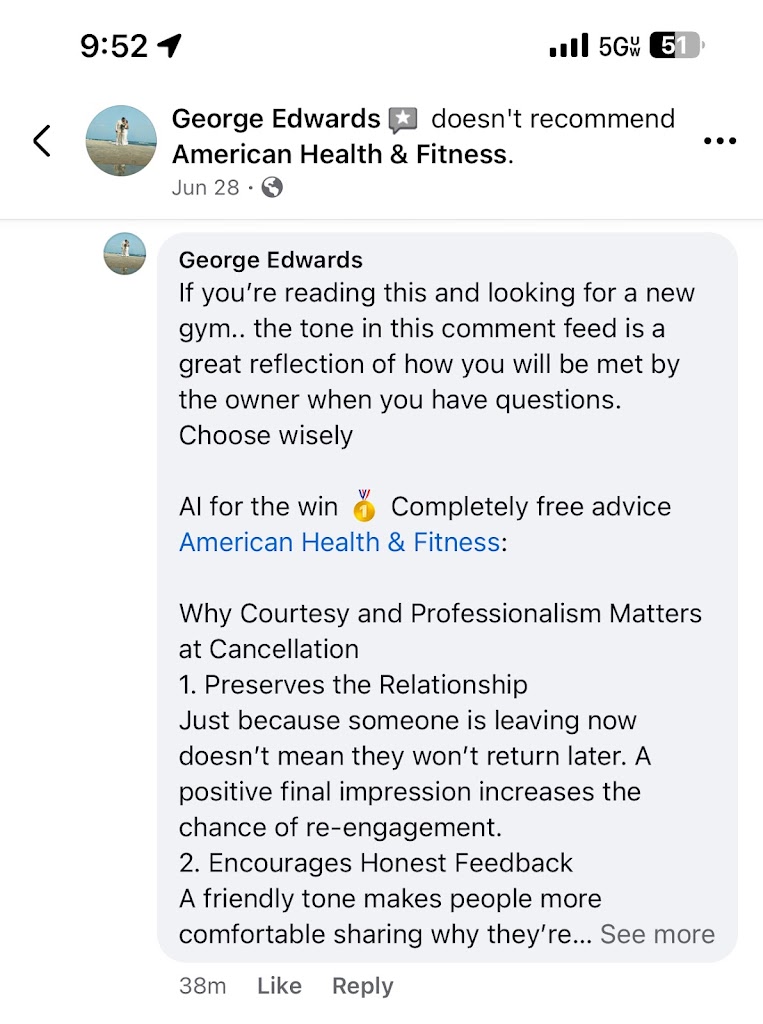This screenshot has width=763, height=1024.
Task: Like George Edwards' comment
Action: [x=279, y=986]
